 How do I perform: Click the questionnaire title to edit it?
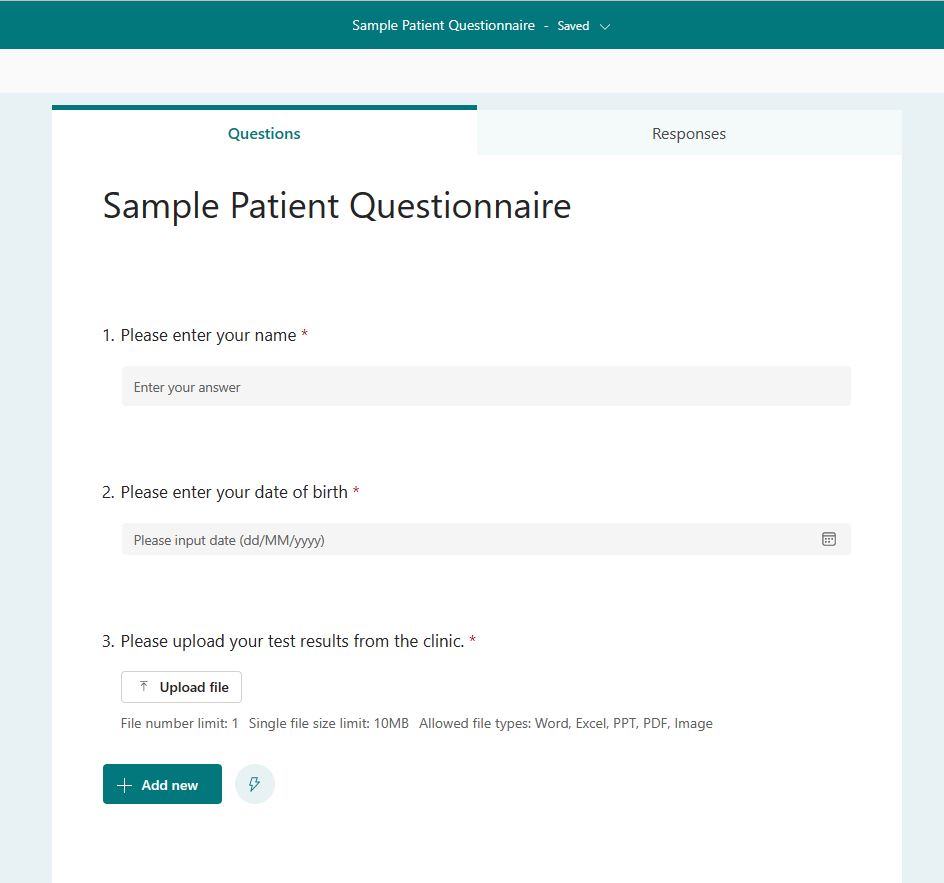point(336,206)
